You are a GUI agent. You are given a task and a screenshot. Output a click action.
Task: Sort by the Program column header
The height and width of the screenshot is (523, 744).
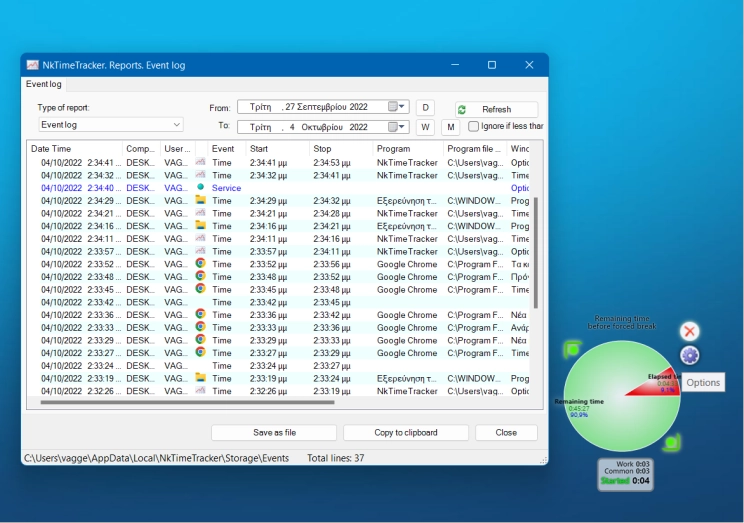tap(408, 149)
